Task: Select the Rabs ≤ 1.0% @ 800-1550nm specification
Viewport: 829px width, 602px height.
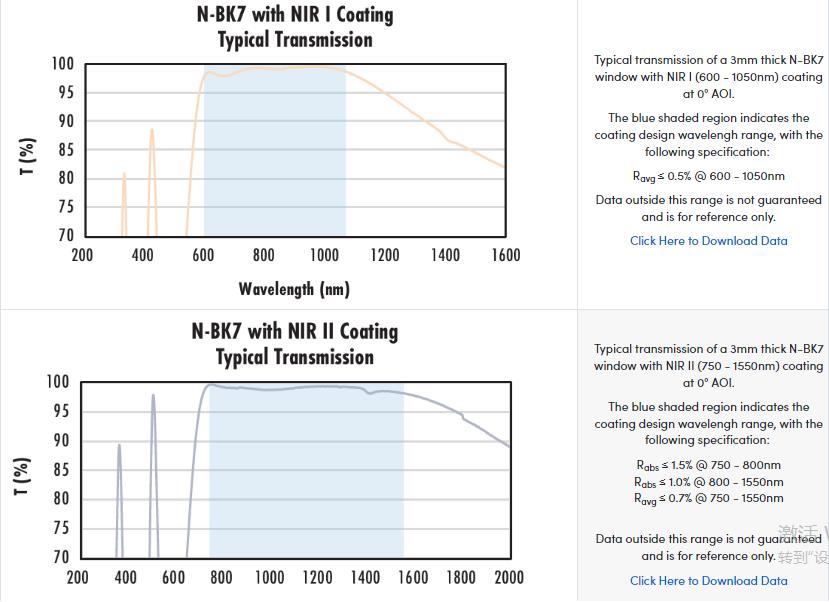Action: click(708, 482)
